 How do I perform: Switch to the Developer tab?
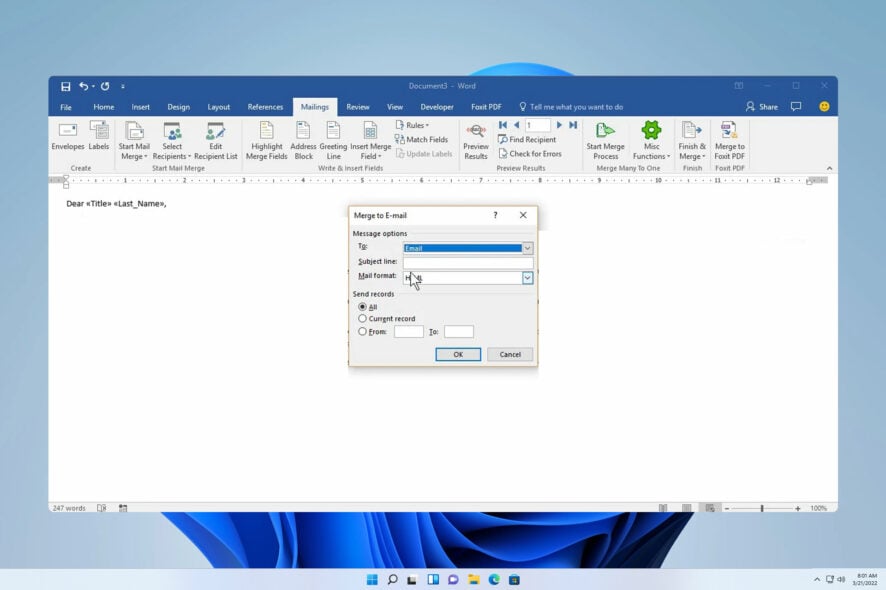tap(437, 107)
